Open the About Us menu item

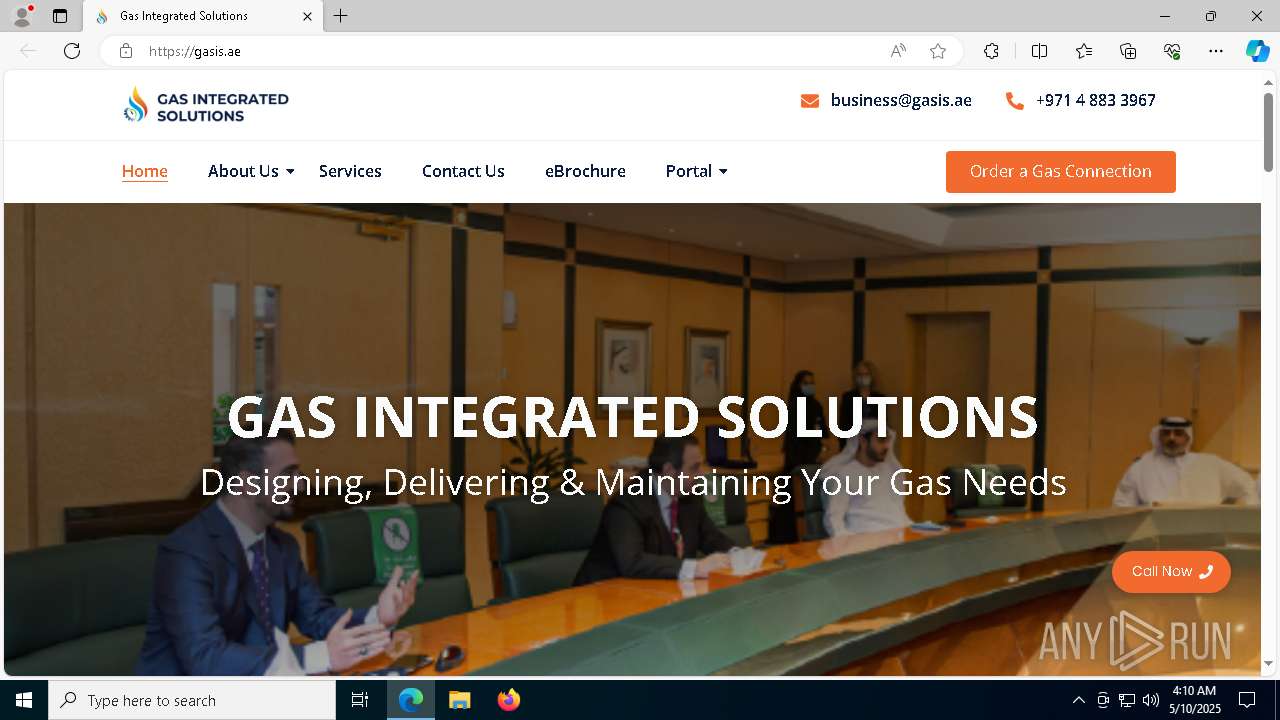point(243,171)
